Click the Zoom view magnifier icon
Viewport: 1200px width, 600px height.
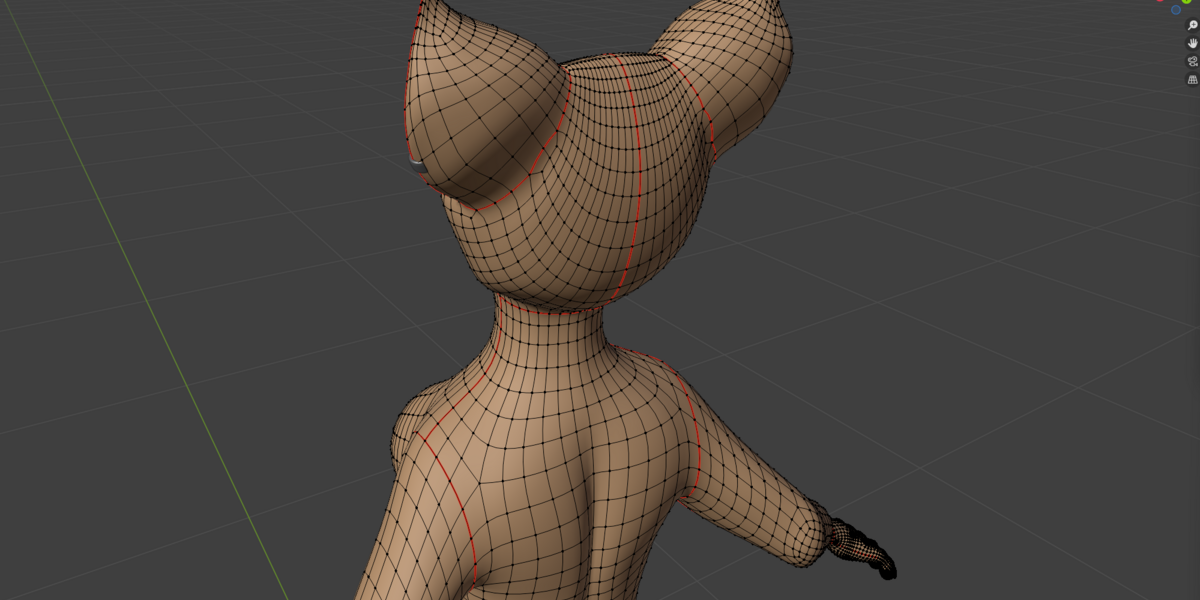[1192, 25]
